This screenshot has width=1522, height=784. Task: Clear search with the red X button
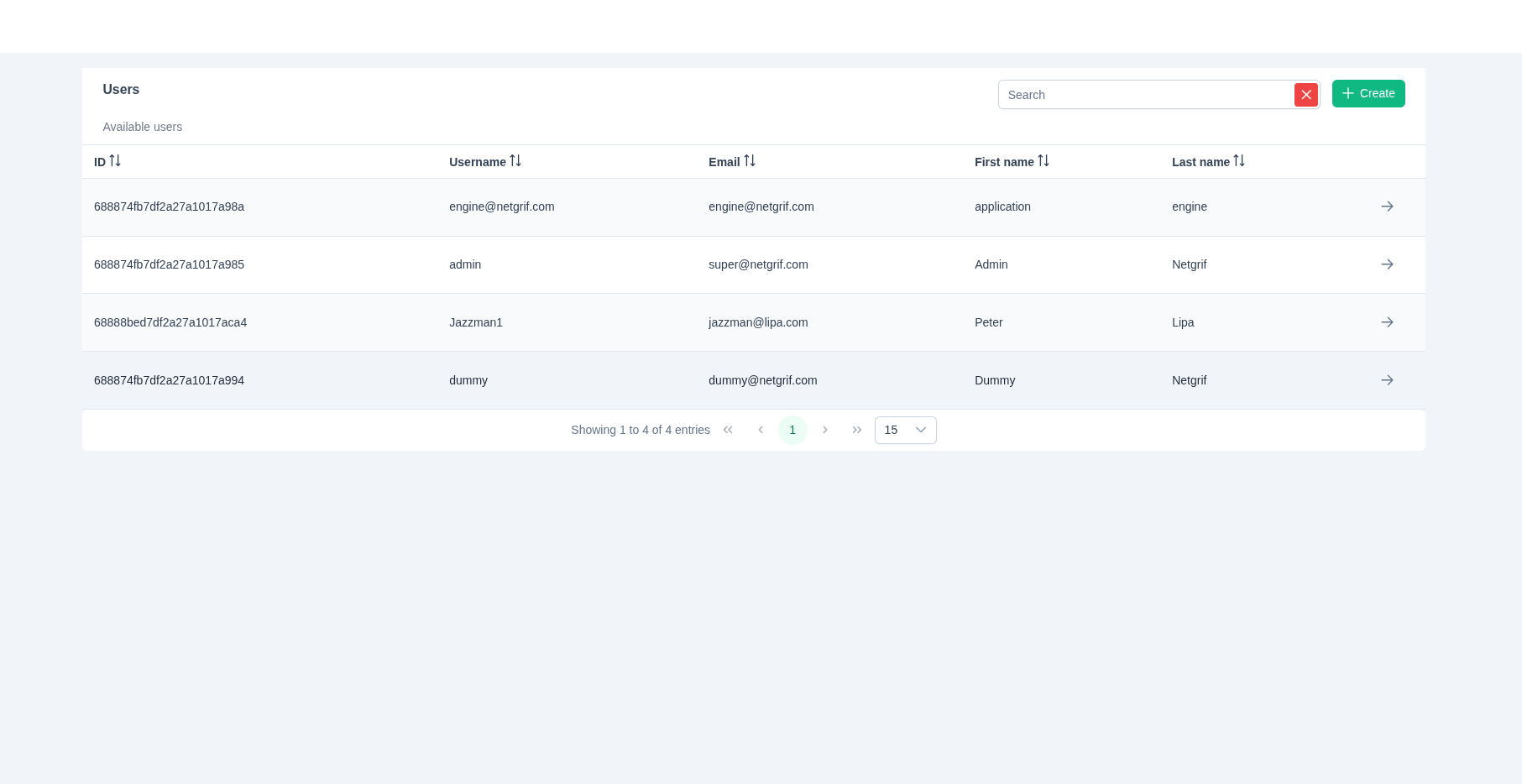click(x=1305, y=95)
